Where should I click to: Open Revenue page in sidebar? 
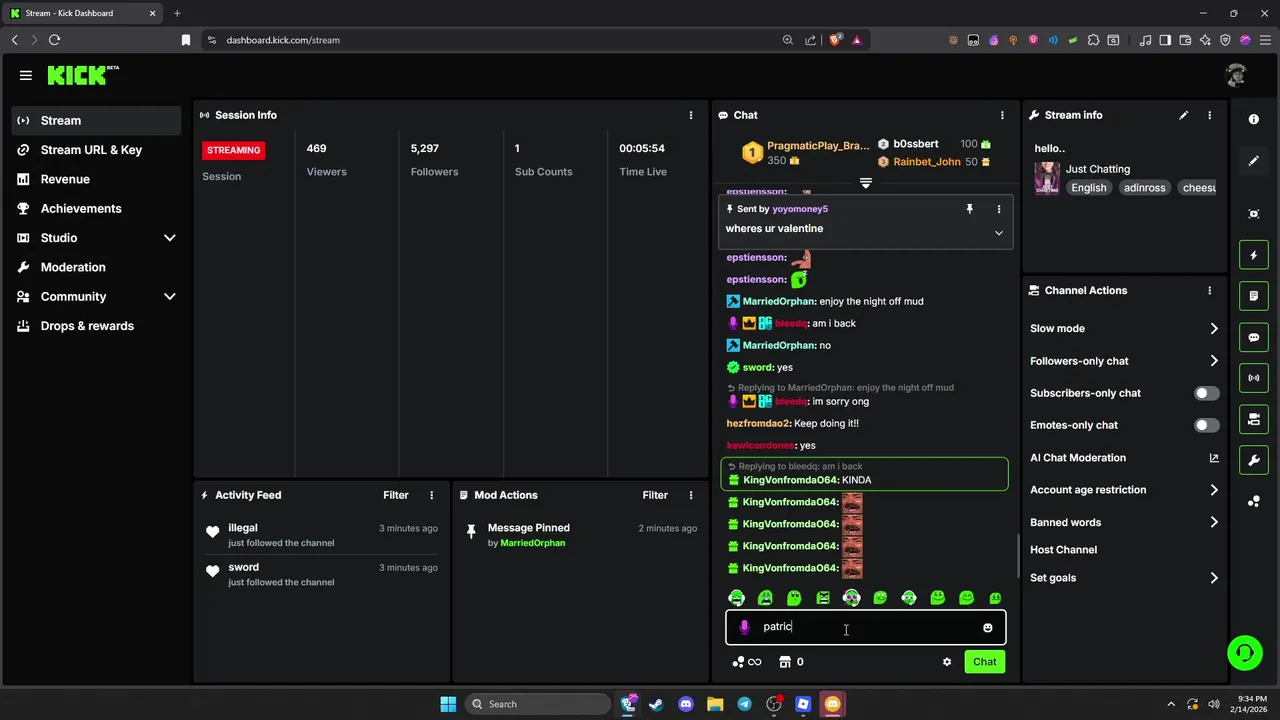(96, 179)
